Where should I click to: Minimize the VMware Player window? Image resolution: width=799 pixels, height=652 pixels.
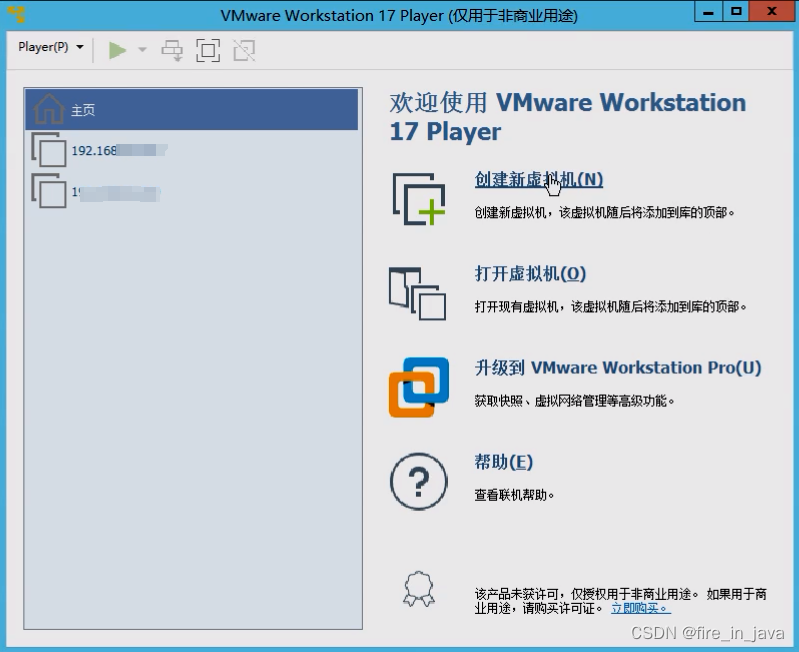708,12
